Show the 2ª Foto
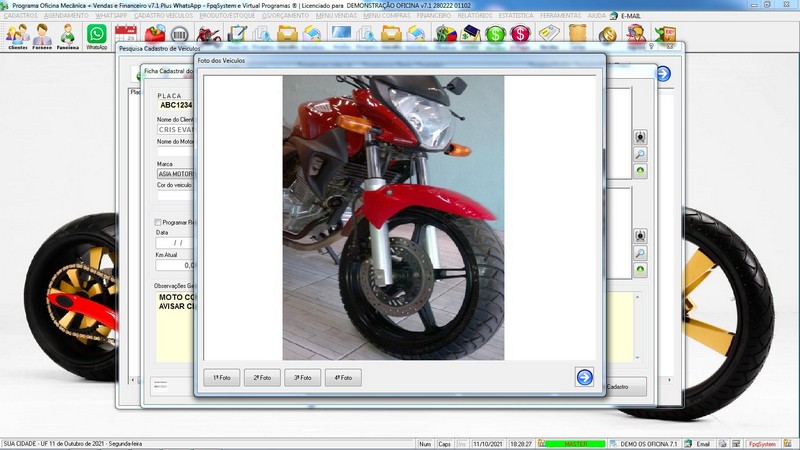 click(x=262, y=378)
